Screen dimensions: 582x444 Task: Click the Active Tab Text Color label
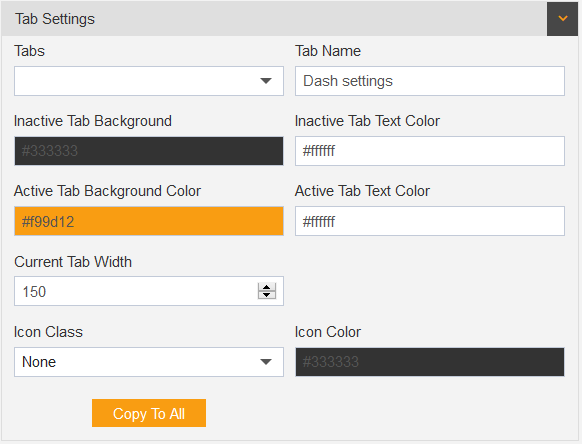click(x=362, y=191)
